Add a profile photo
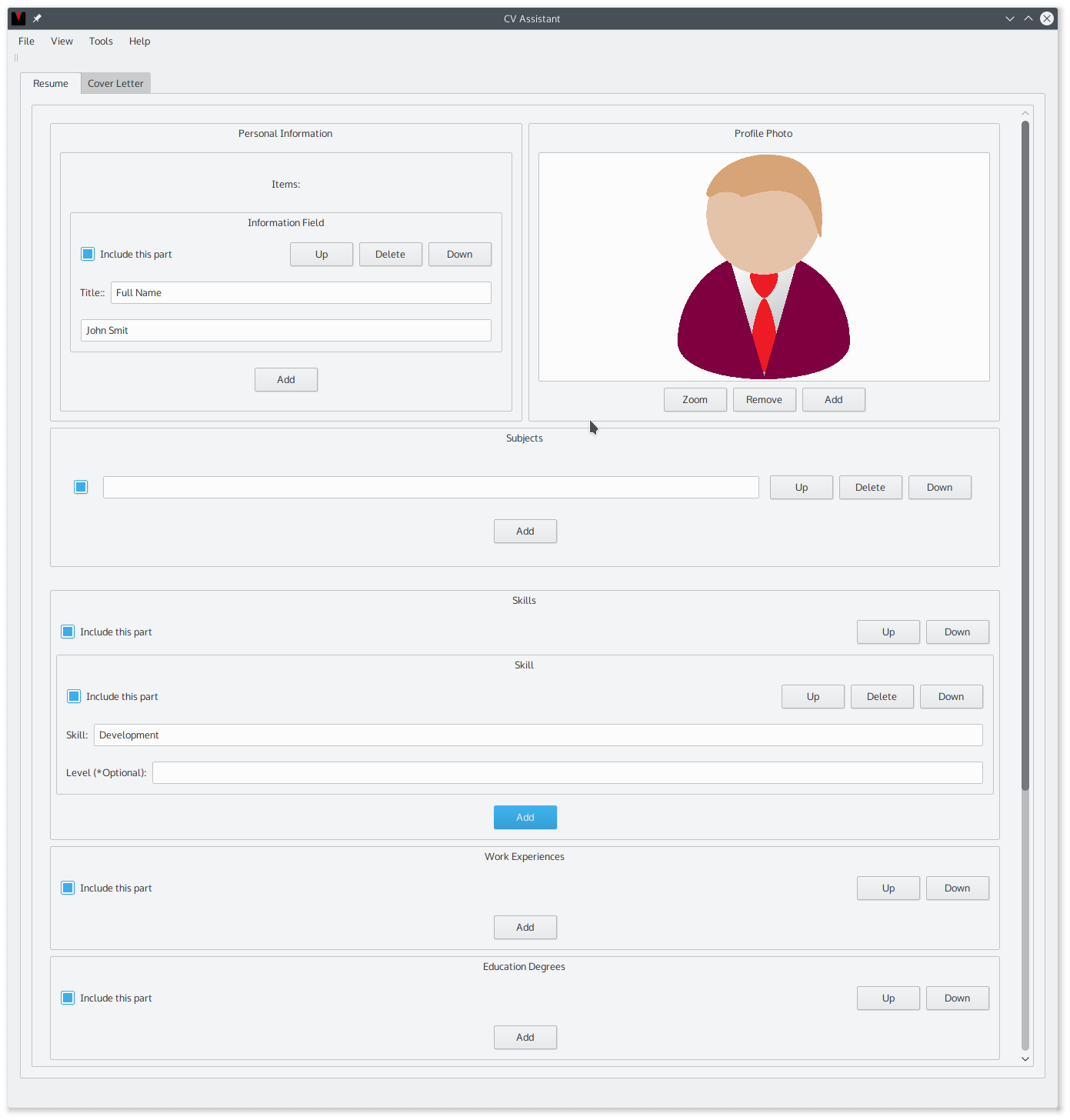 point(834,400)
